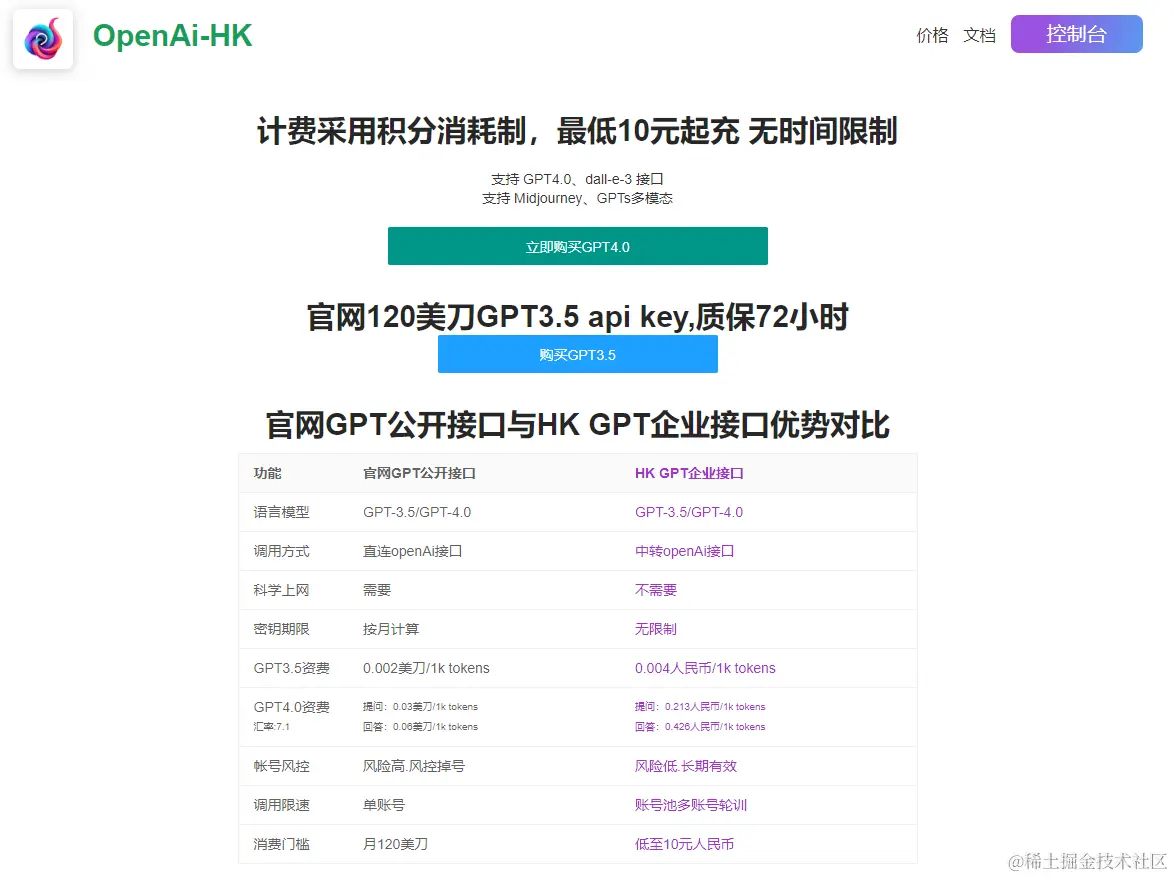
Task: Click the 直连openAi接口 cell
Action: click(413, 551)
